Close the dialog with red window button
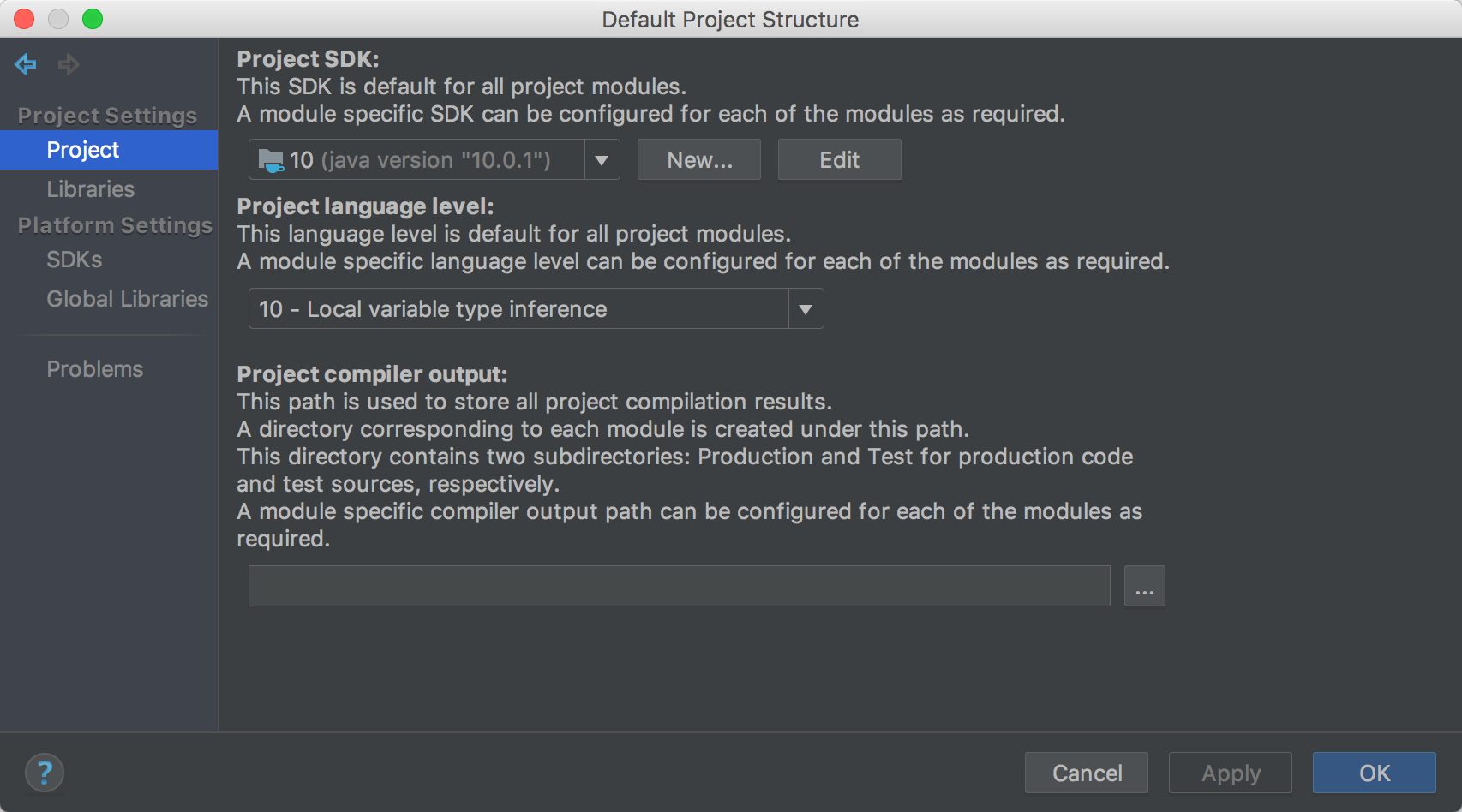Screen dimensions: 1462x812 point(24,19)
